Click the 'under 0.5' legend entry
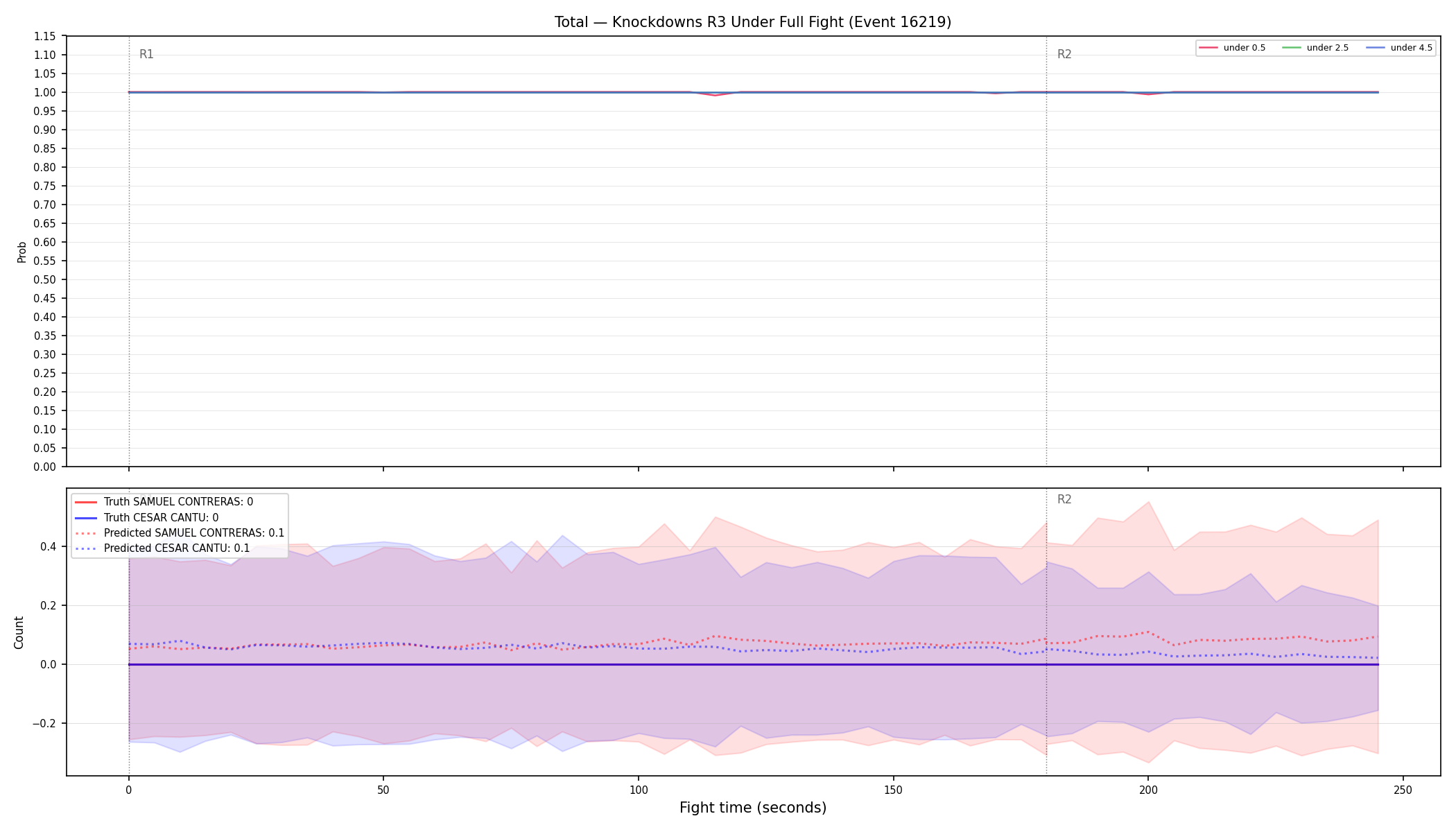Screen dimensions: 1456x832 pos(1232,48)
